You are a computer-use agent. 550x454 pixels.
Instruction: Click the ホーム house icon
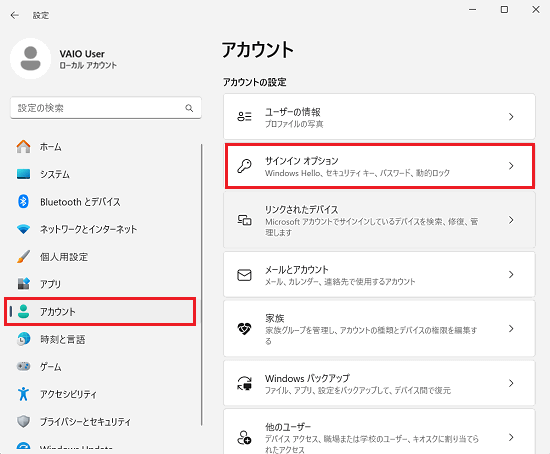tap(24, 147)
